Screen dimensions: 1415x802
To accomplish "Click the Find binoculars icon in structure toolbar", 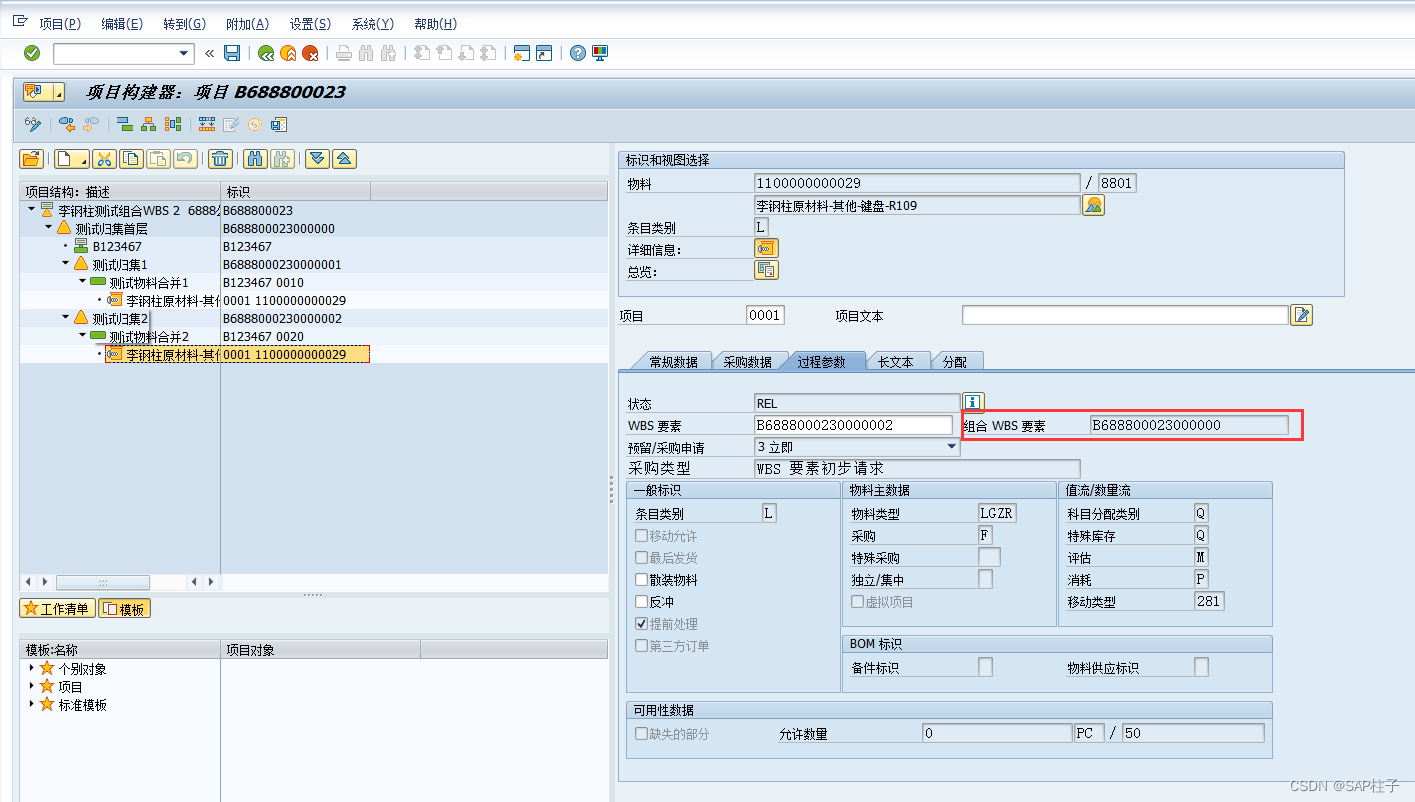I will [x=255, y=158].
